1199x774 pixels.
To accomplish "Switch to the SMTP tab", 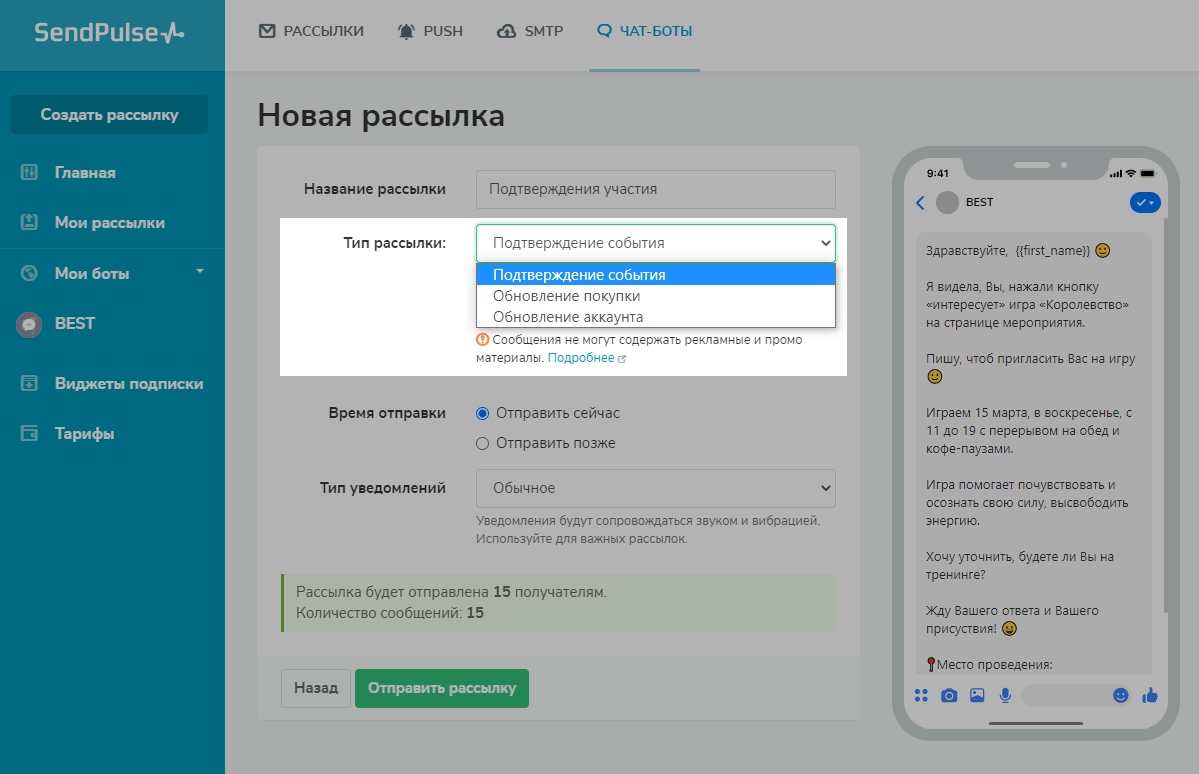I will (x=530, y=31).
